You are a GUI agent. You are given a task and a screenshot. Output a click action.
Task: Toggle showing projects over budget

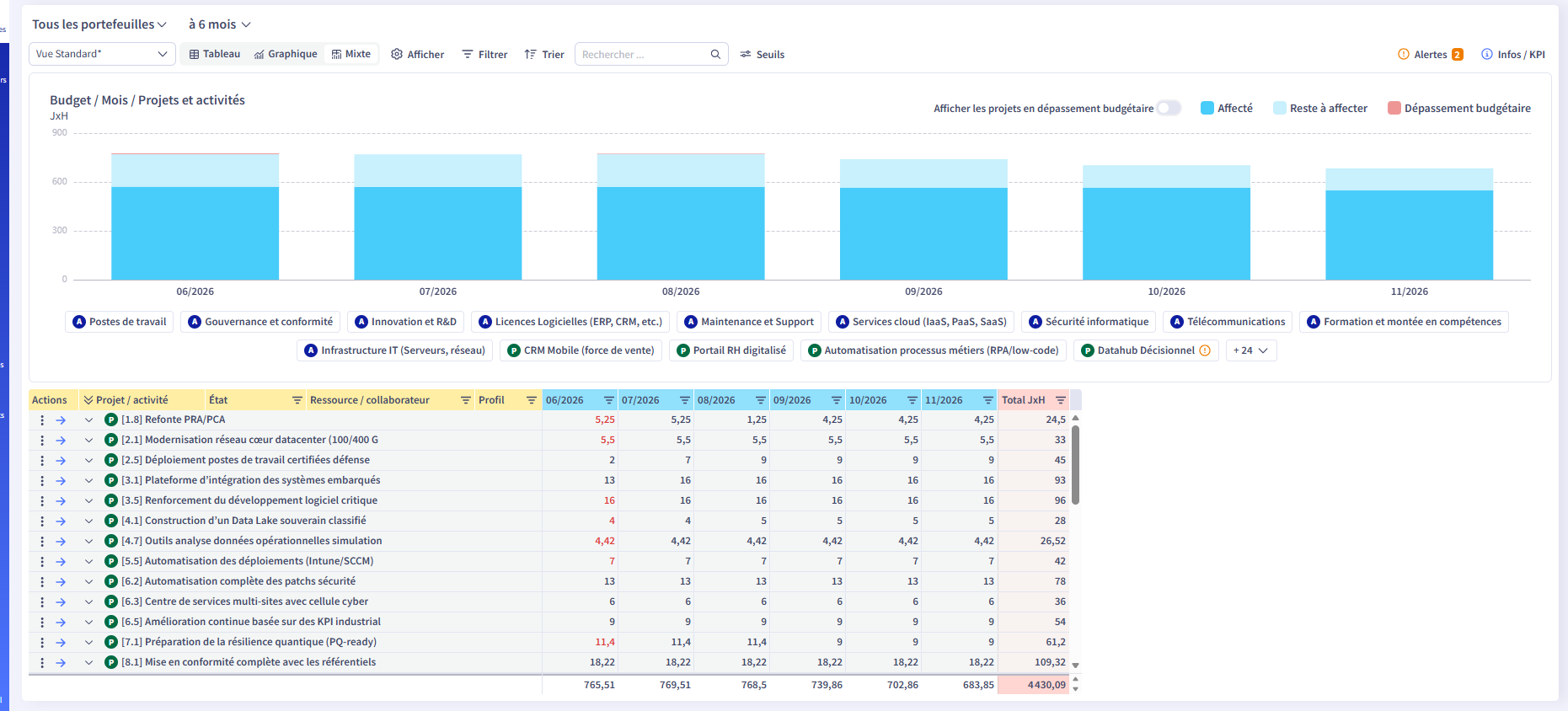coord(1169,108)
